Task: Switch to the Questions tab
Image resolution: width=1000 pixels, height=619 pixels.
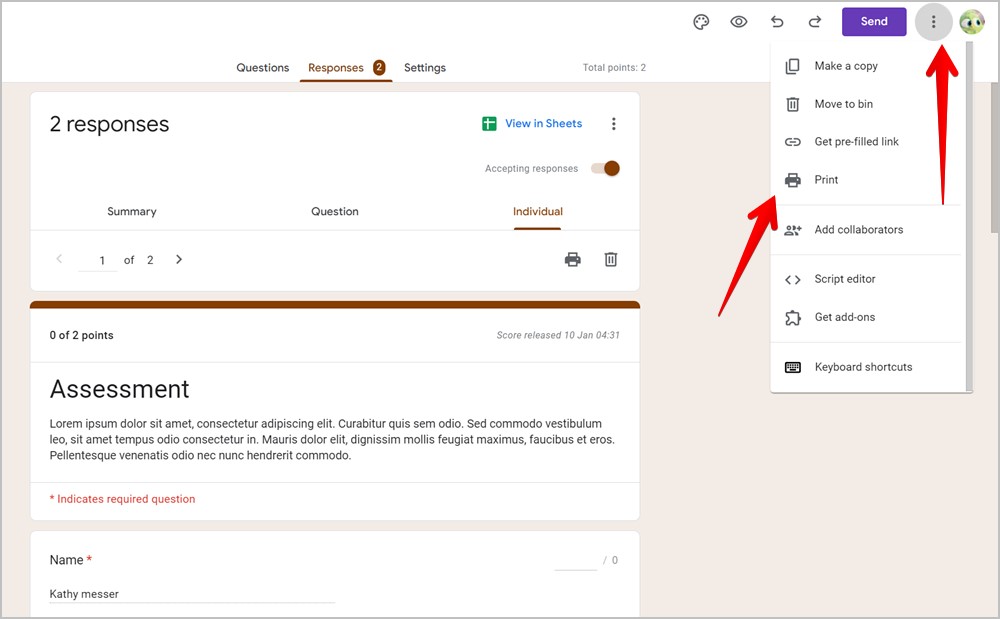Action: click(x=262, y=68)
